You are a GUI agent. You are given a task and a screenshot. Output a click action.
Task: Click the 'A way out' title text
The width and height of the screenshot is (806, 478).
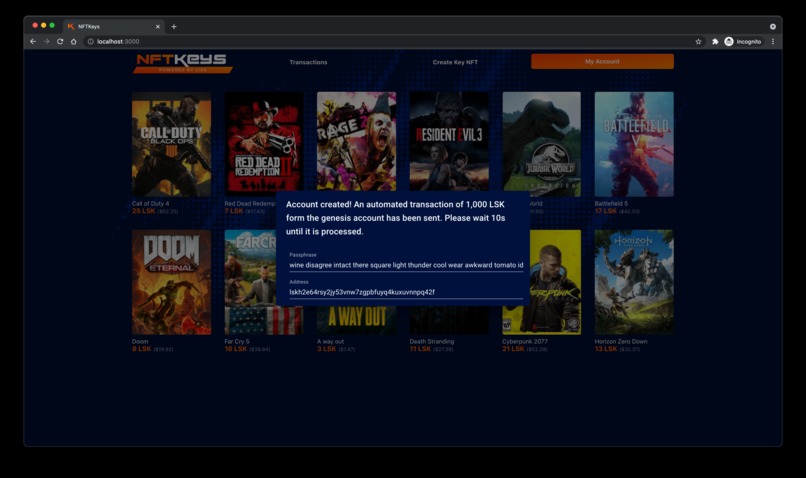tap(330, 341)
